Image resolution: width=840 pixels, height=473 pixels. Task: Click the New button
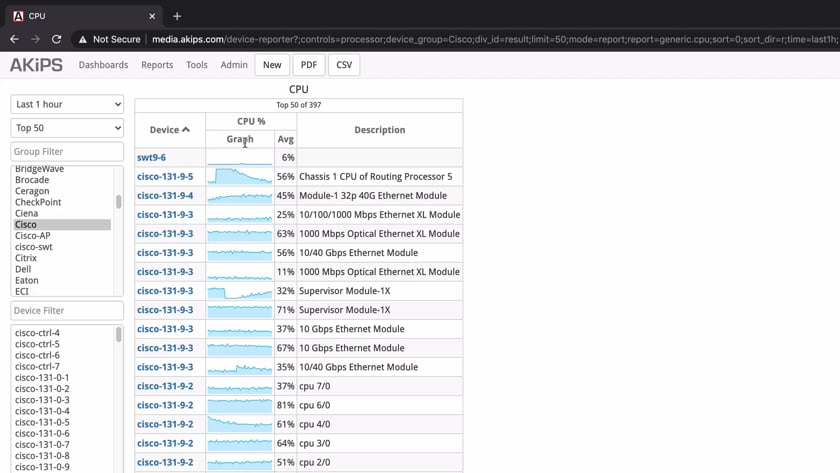(272, 65)
